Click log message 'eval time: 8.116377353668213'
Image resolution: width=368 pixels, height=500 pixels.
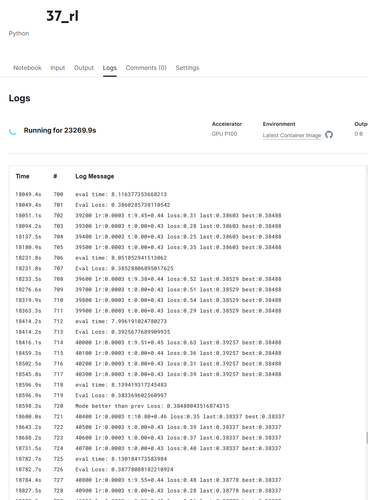[x=121, y=194]
